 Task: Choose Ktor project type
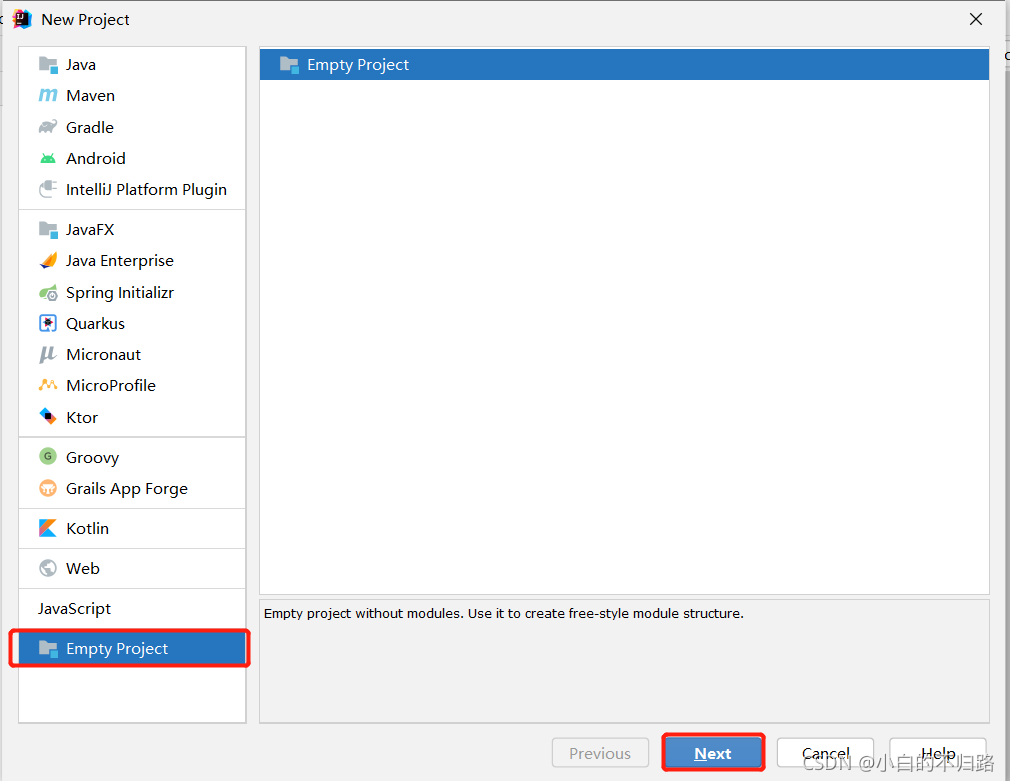tap(132, 418)
